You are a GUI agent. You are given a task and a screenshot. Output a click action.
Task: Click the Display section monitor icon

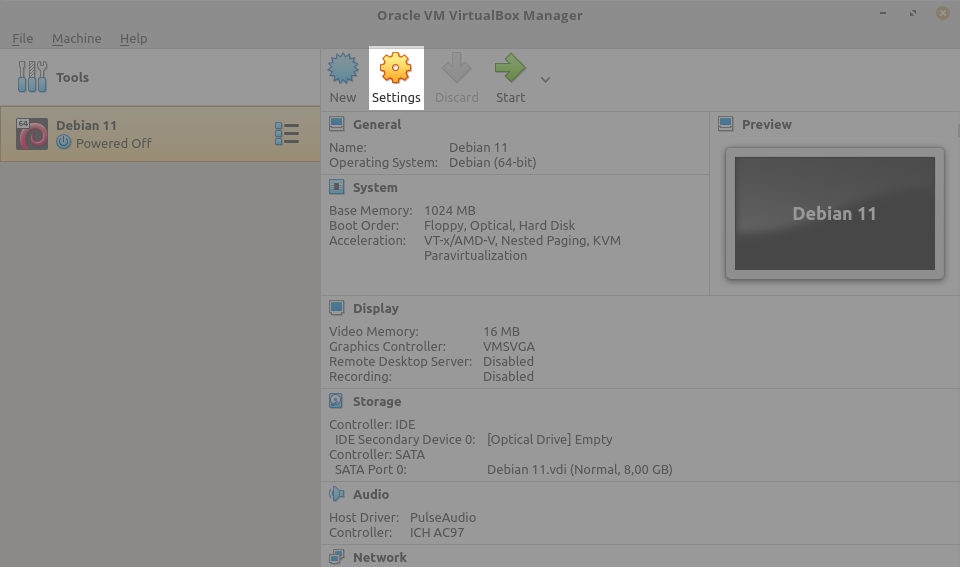pos(337,307)
